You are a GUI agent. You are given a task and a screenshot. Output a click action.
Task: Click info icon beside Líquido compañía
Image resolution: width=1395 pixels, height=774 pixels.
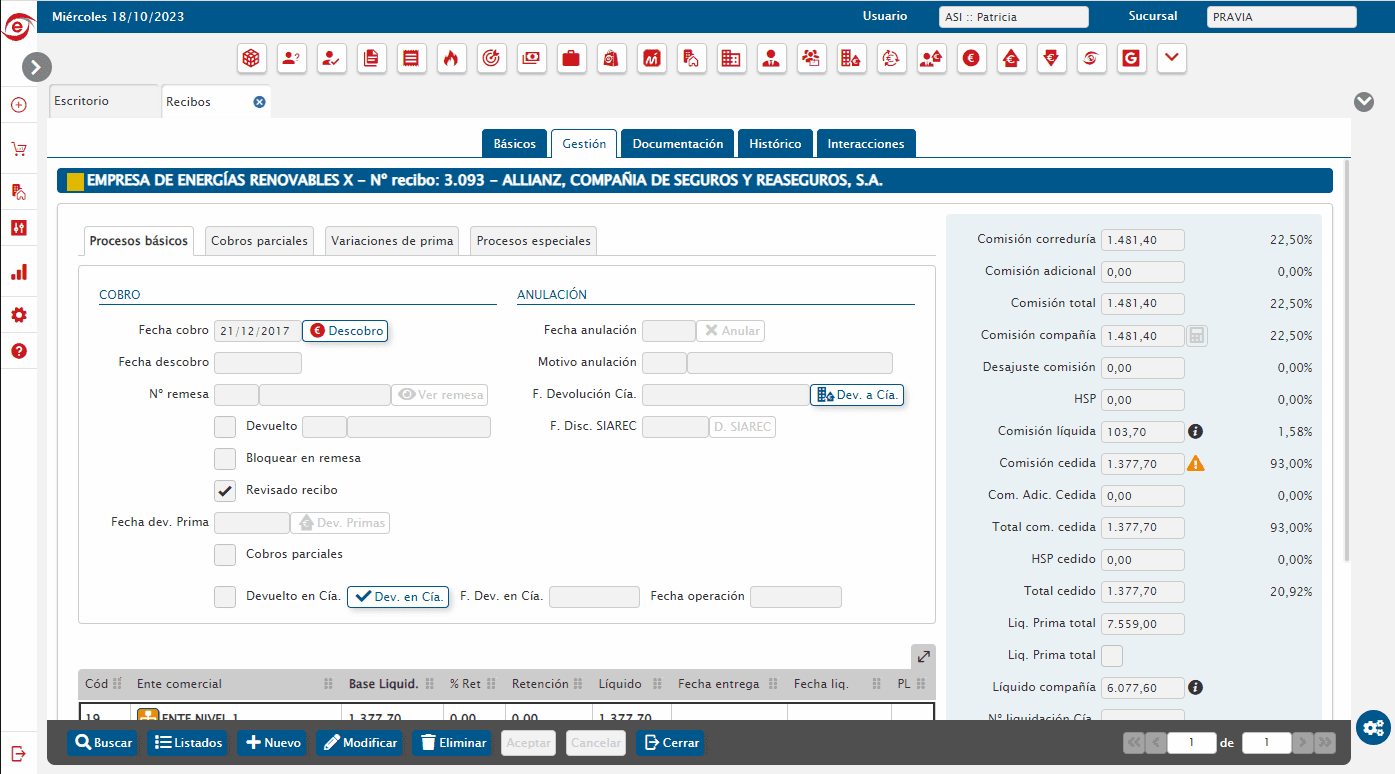[x=1194, y=687]
